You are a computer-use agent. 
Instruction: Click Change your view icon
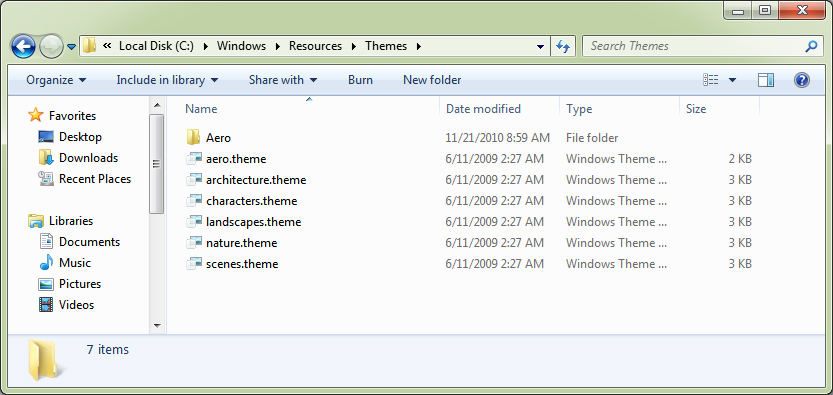coord(711,80)
